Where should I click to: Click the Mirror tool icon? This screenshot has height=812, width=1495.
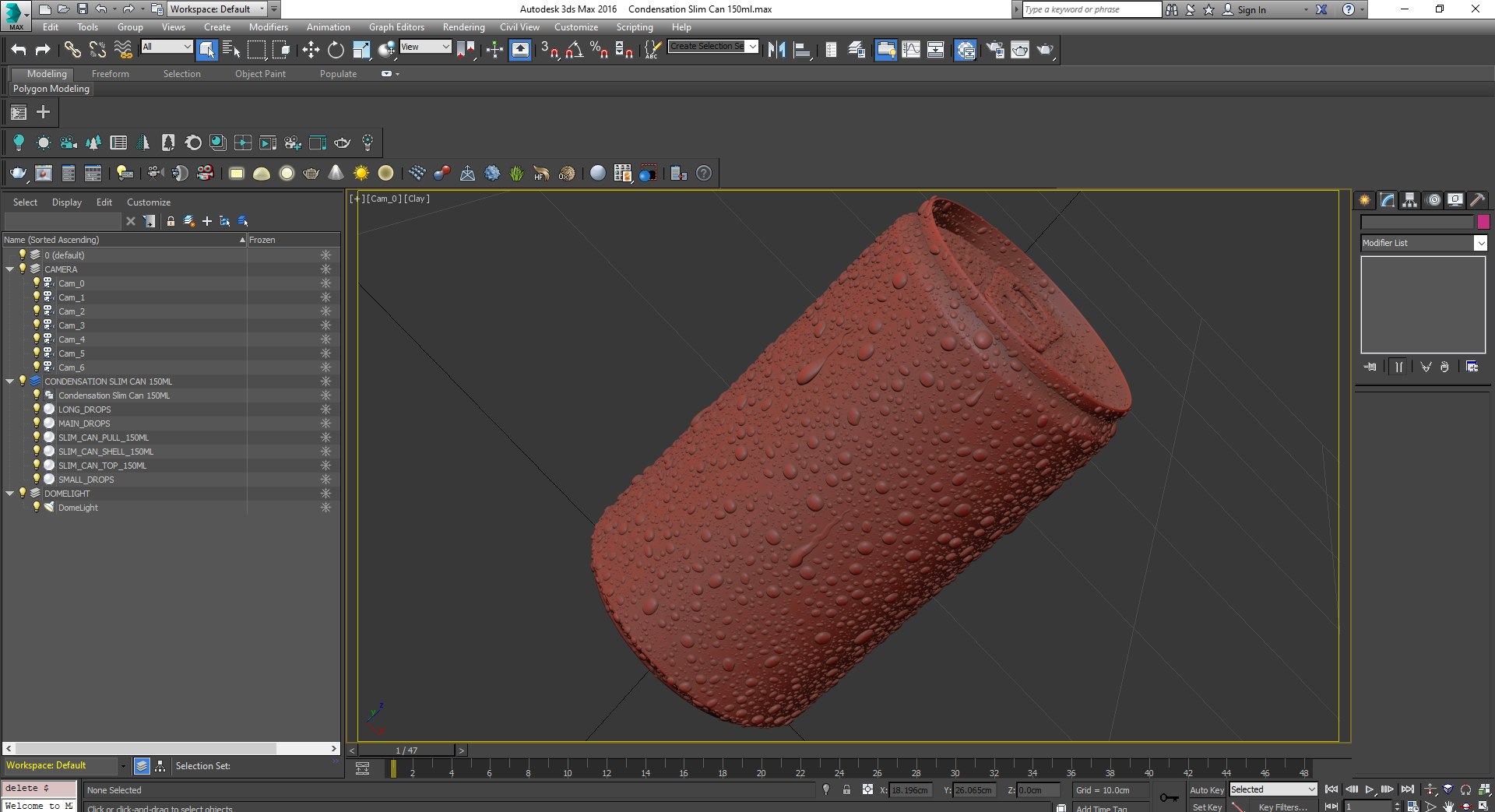tap(776, 50)
